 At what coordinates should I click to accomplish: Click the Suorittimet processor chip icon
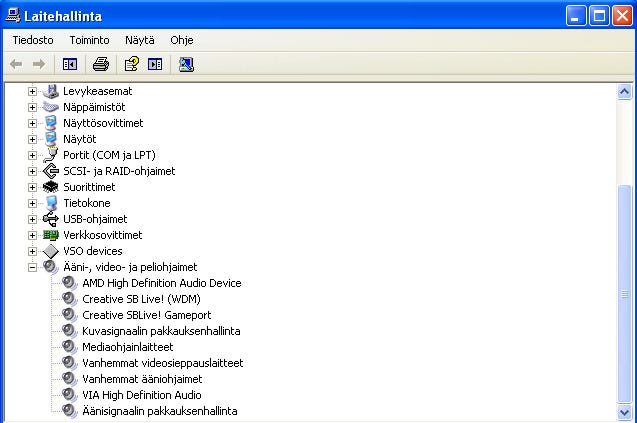pyautogui.click(x=51, y=187)
